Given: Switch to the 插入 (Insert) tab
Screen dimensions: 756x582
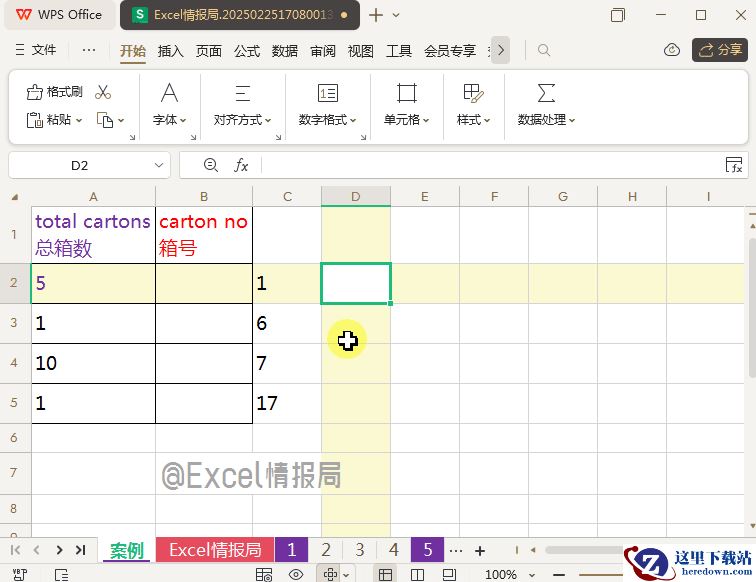Looking at the screenshot, I should pyautogui.click(x=171, y=51).
